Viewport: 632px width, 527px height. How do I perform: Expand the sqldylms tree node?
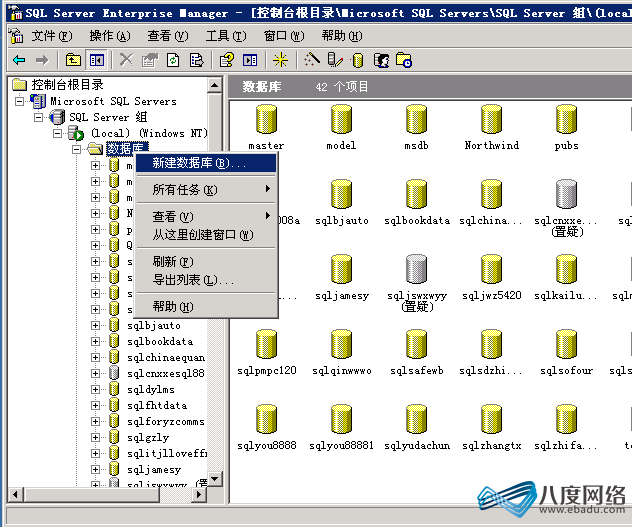(96, 390)
